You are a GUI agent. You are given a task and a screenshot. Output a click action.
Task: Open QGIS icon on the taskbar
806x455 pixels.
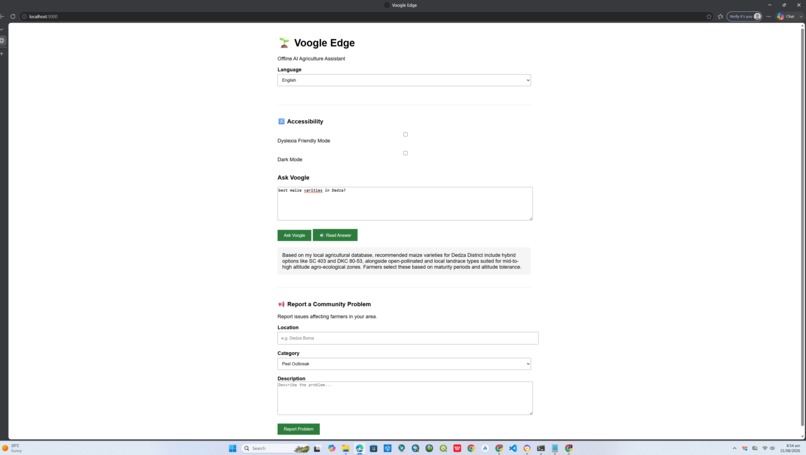click(x=443, y=448)
